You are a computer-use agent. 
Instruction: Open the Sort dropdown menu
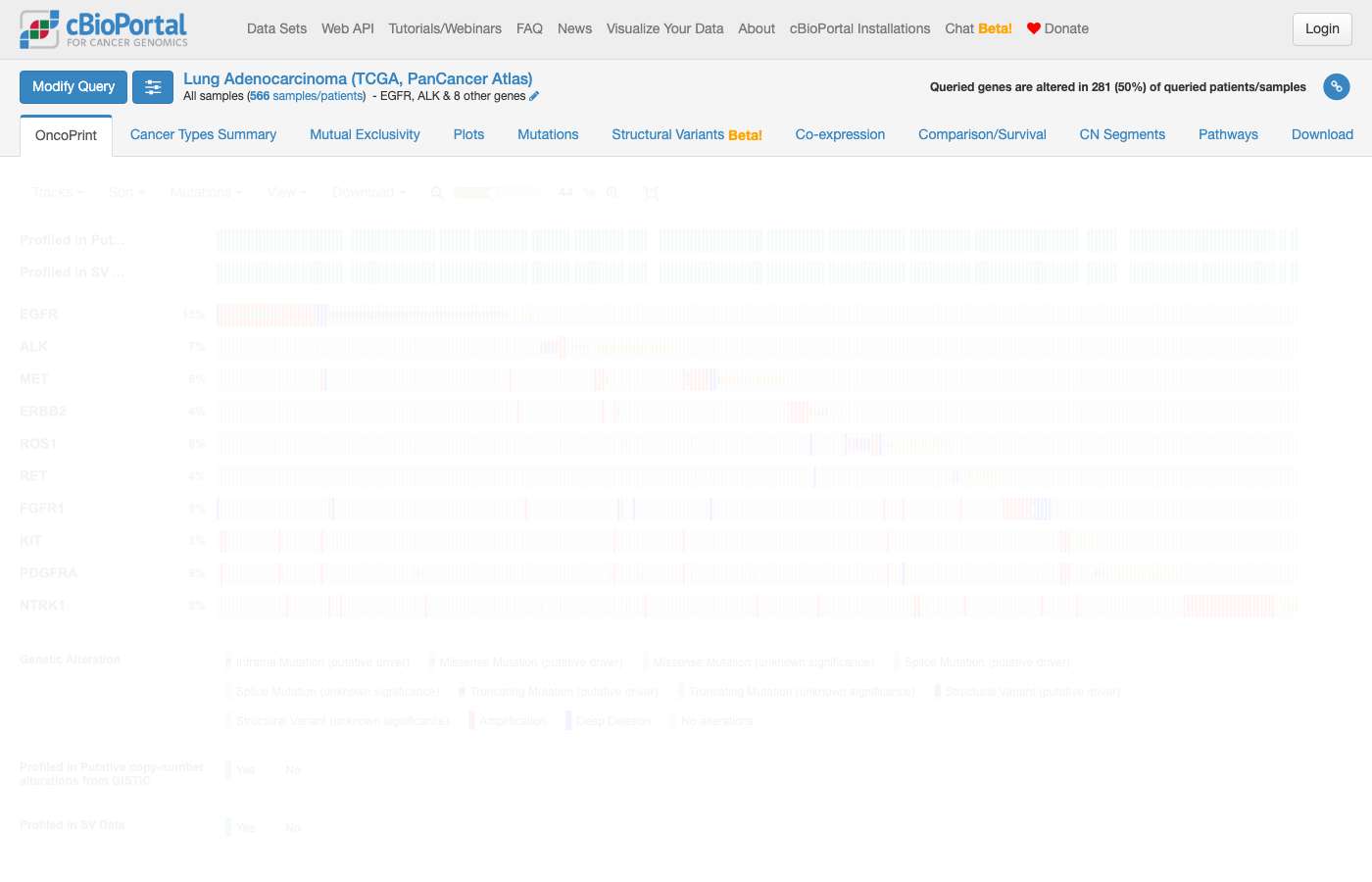click(127, 192)
